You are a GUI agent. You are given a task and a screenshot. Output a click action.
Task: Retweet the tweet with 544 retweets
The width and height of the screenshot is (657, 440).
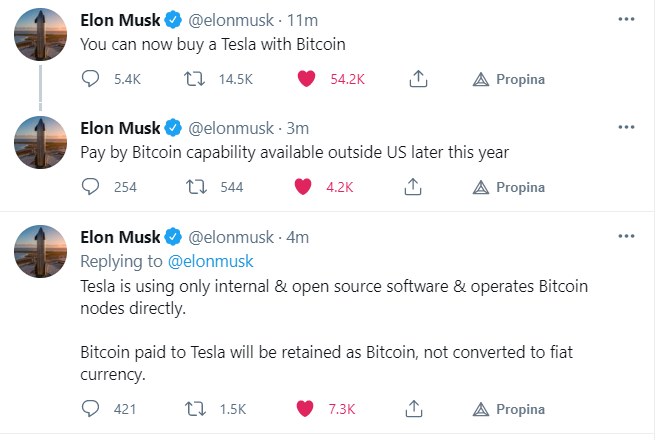click(199, 186)
